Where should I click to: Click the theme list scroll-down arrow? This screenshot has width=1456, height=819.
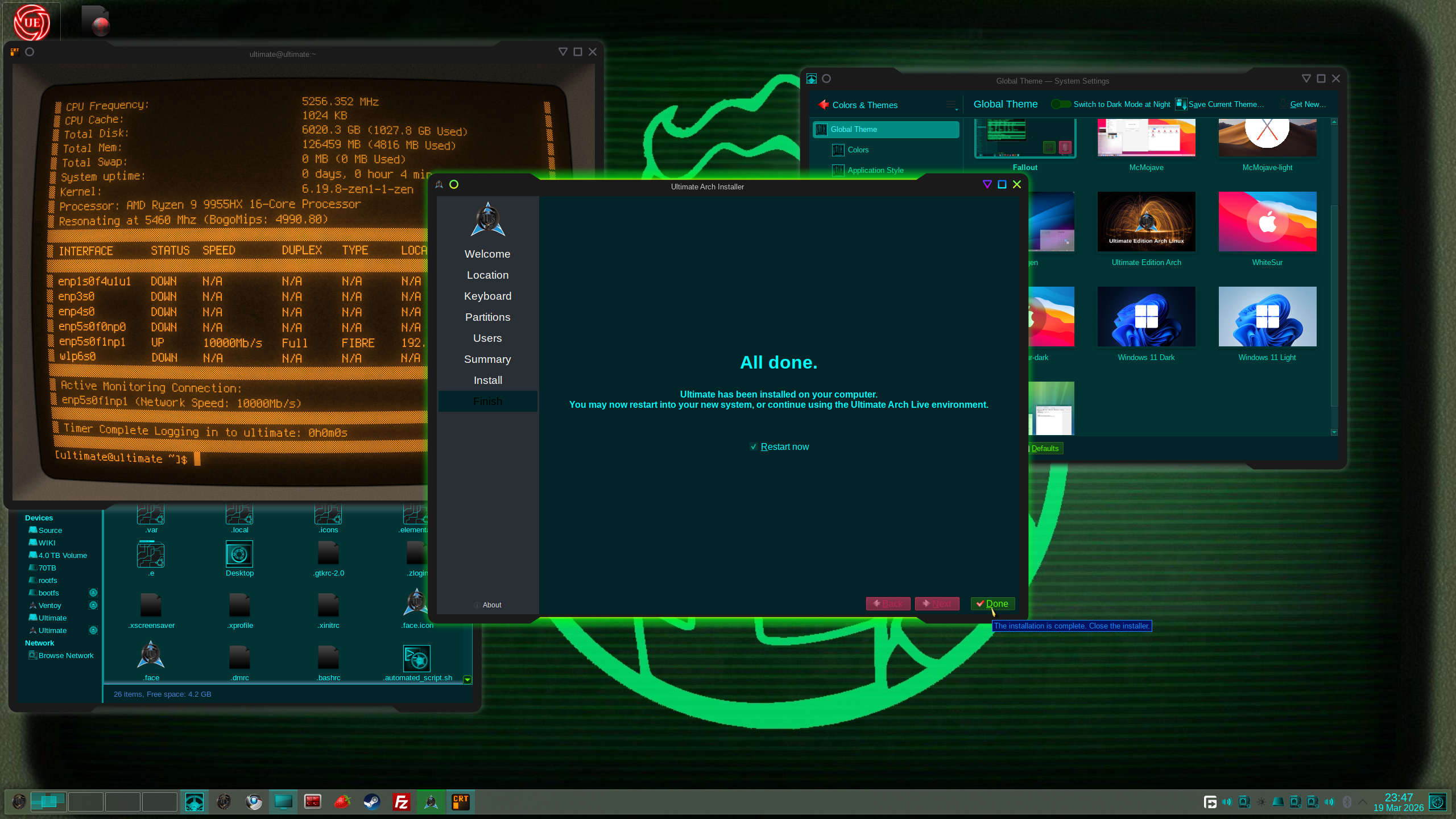(1334, 432)
